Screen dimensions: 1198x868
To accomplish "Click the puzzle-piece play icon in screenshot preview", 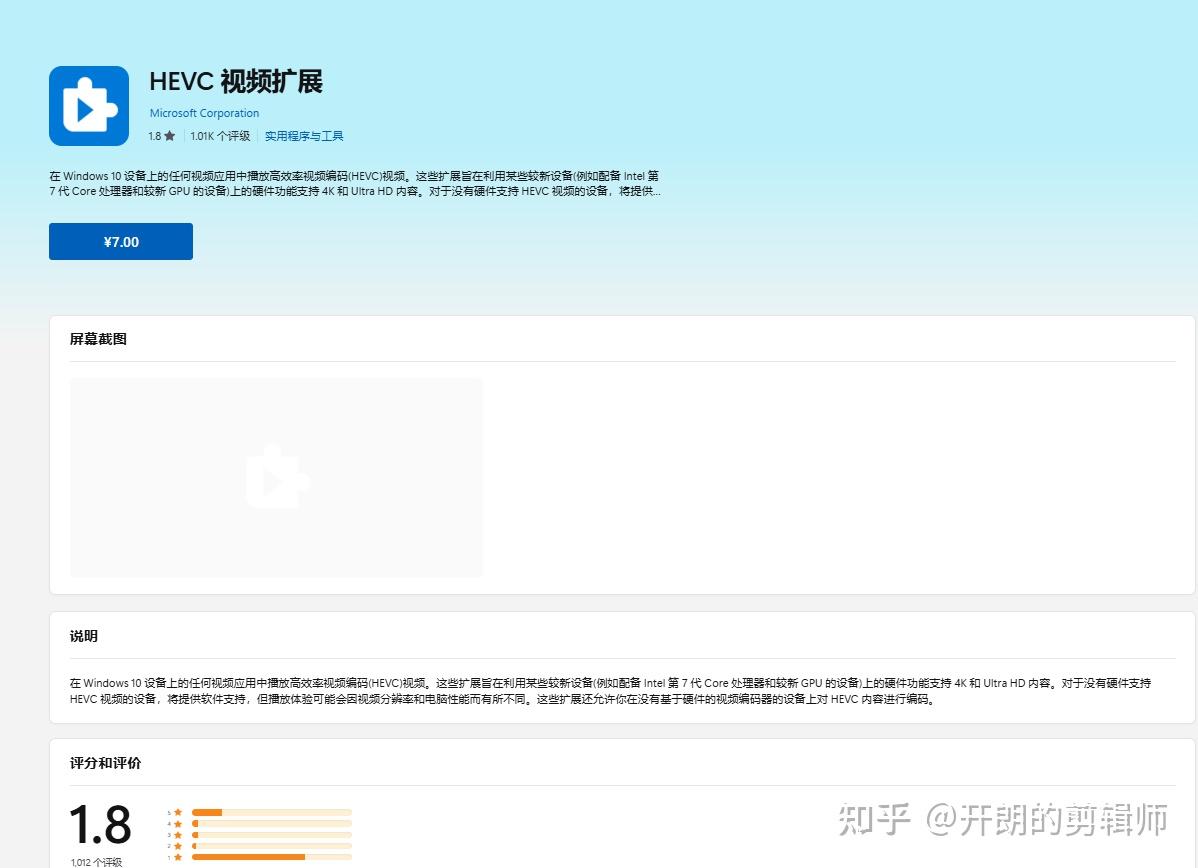I will (277, 477).
